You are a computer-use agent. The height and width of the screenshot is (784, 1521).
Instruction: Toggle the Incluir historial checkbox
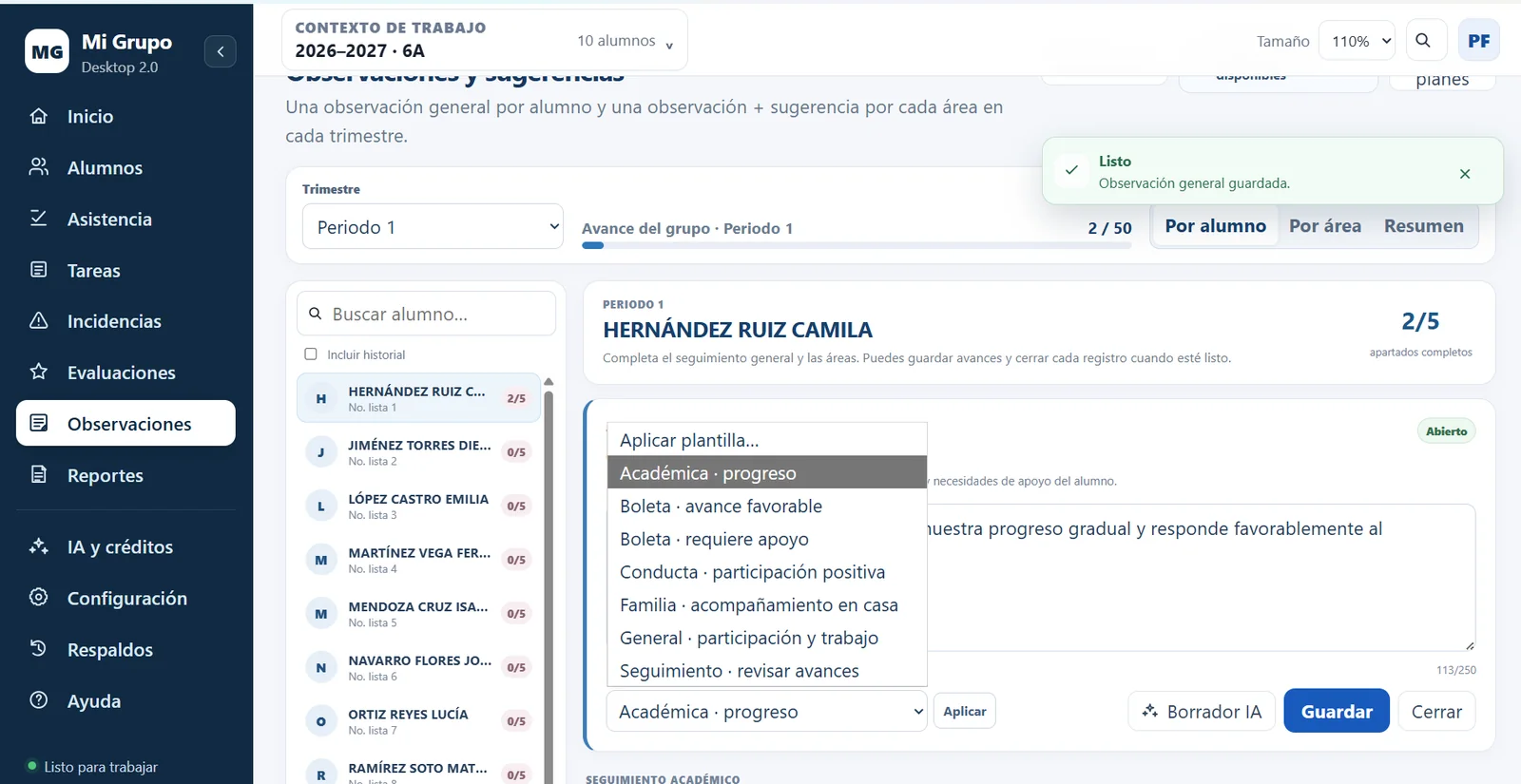(311, 354)
